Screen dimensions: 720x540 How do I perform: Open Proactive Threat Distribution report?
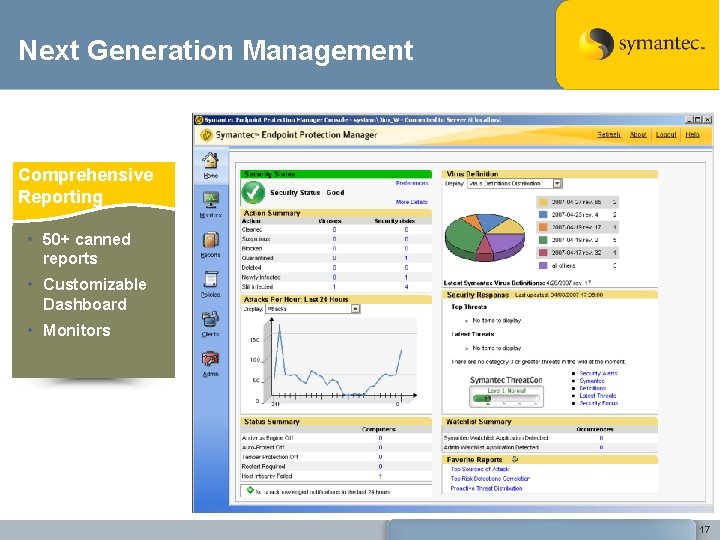[486, 488]
